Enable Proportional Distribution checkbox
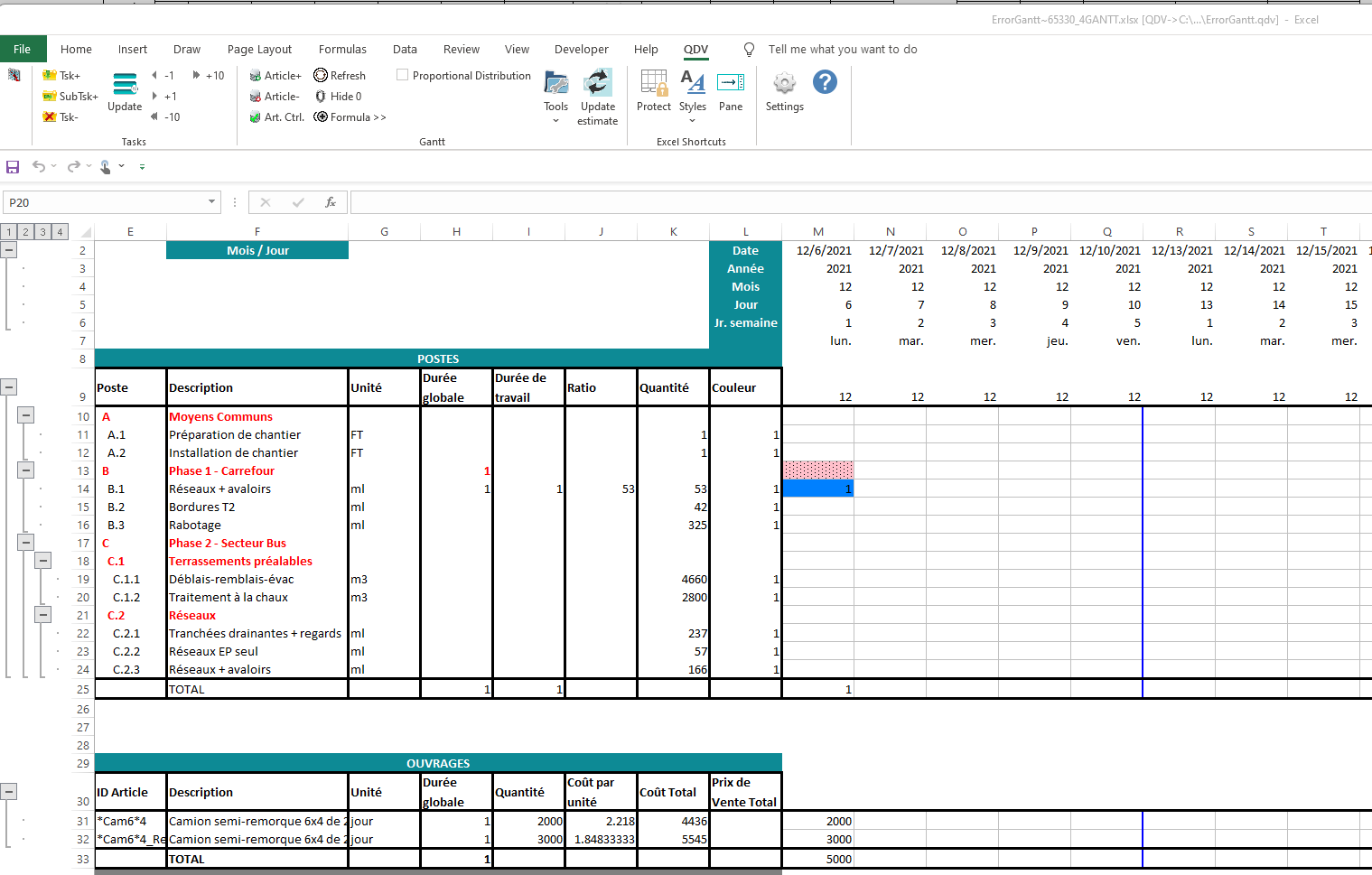The width and height of the screenshot is (1372, 875). [403, 76]
